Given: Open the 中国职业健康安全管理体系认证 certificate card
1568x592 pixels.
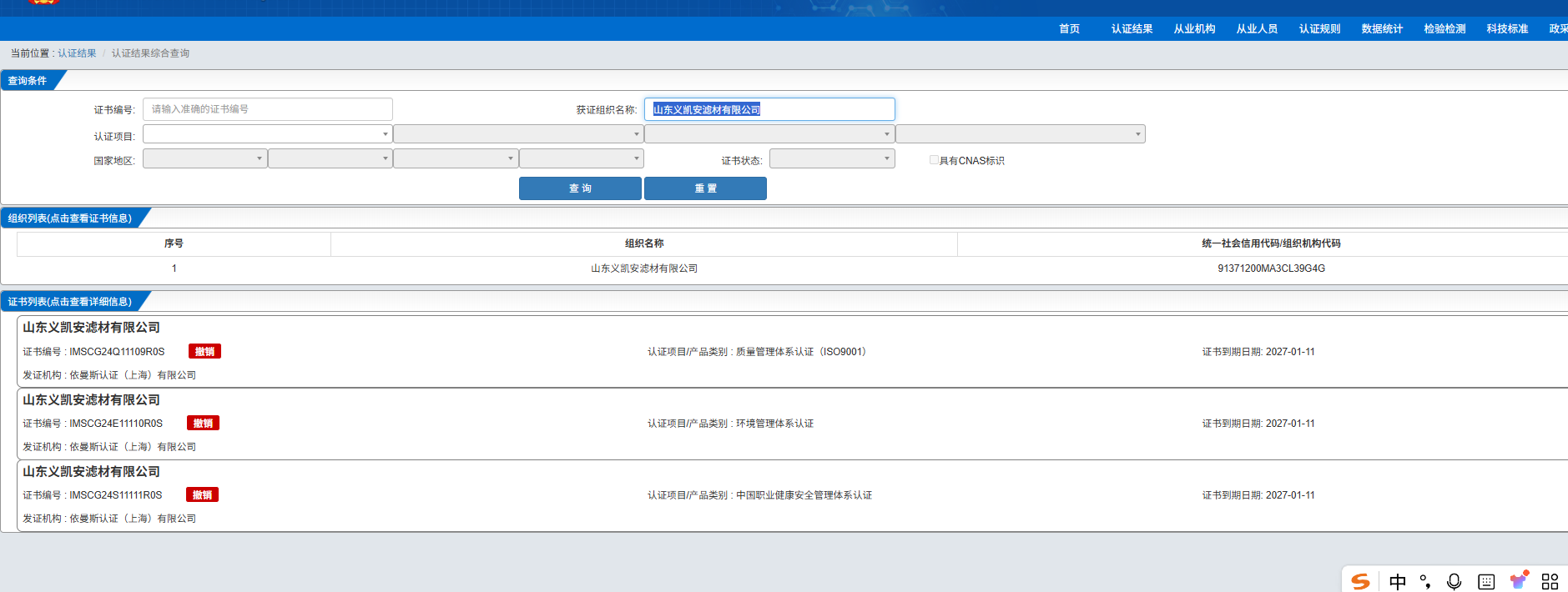Looking at the screenshot, I should click(x=792, y=495).
